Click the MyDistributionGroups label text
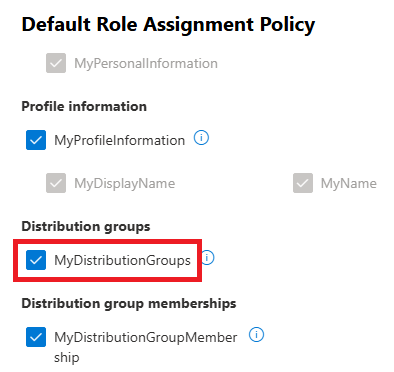 pos(122,260)
